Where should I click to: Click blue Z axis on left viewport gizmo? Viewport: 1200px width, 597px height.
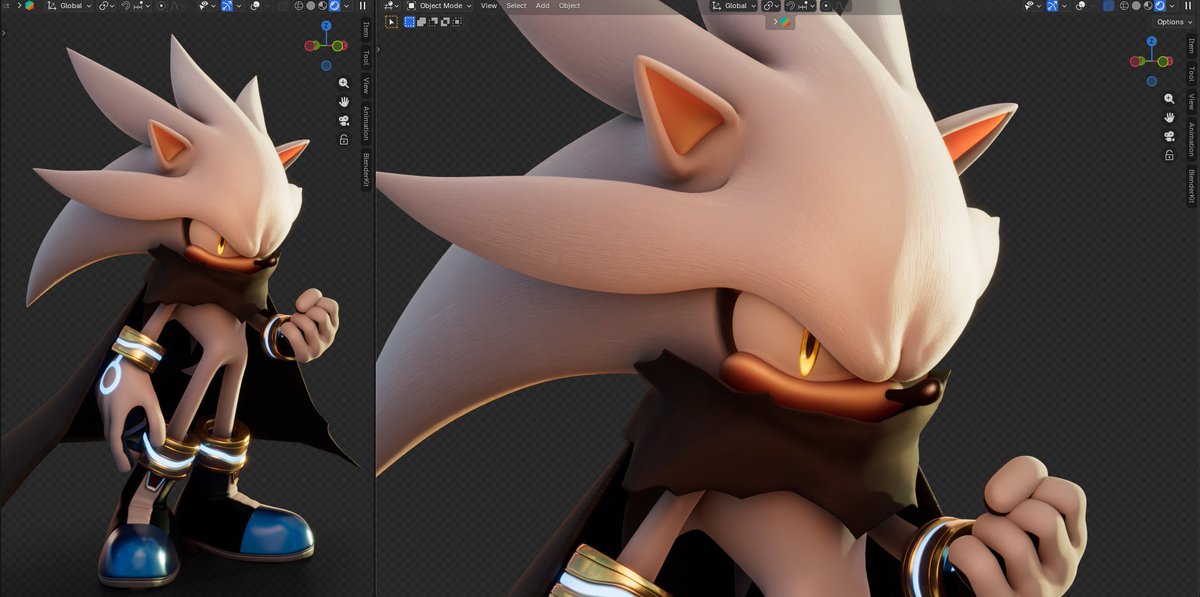(x=326, y=26)
